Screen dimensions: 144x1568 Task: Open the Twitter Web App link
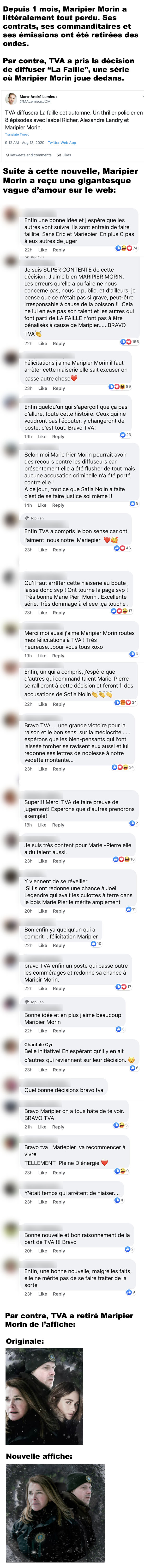coord(62,142)
